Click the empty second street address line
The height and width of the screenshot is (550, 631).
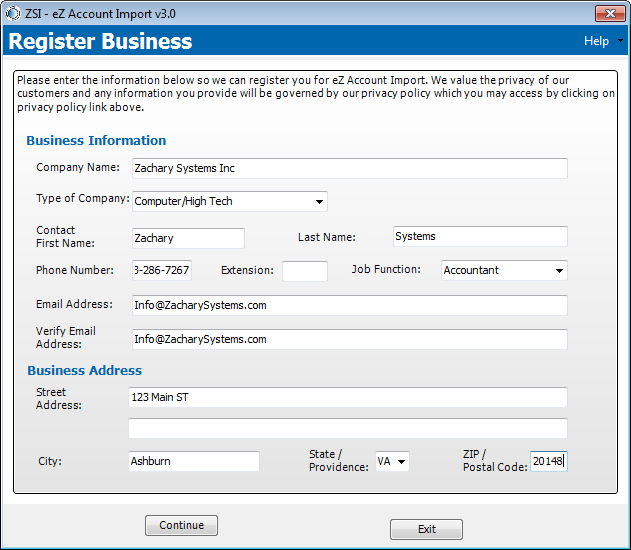347,428
